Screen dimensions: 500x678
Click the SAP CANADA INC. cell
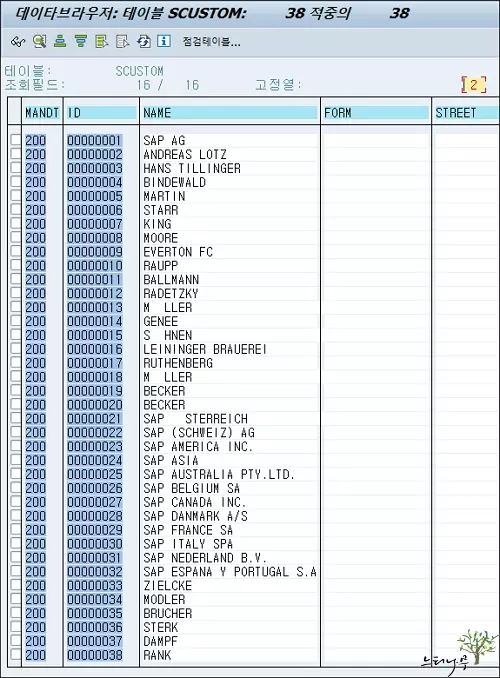(x=195, y=502)
